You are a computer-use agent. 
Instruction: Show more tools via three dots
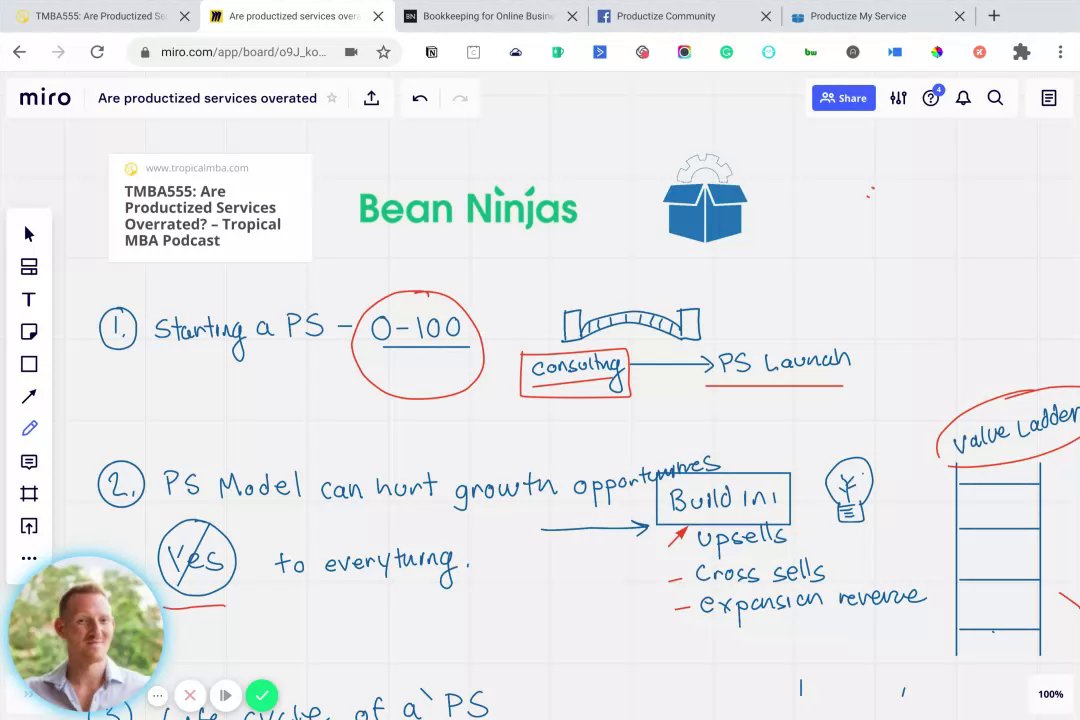tap(29, 558)
